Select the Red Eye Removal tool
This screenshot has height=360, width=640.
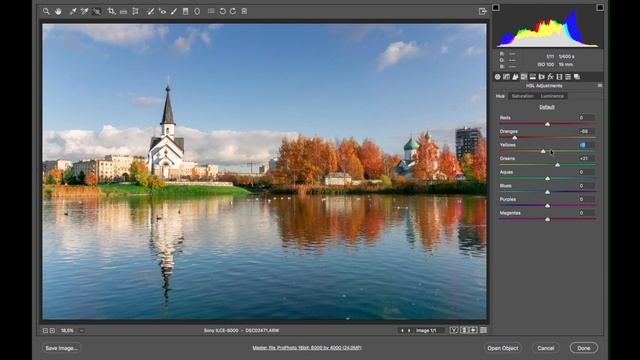(x=162, y=11)
